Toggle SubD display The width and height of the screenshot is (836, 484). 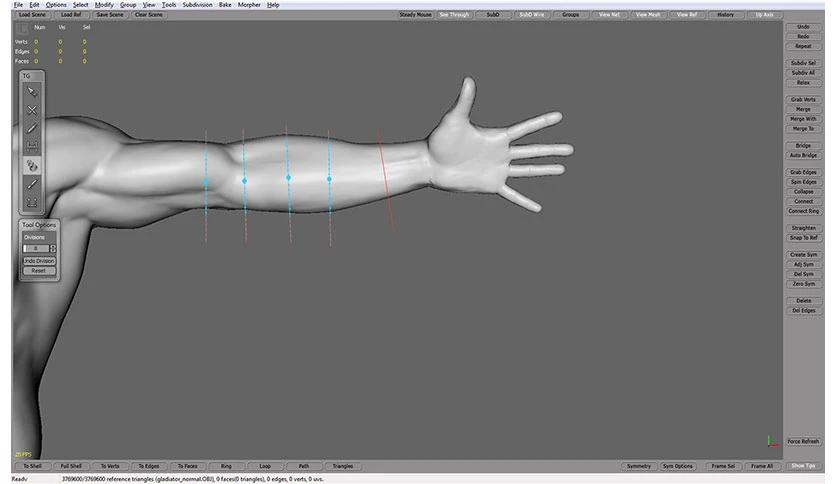tap(493, 15)
